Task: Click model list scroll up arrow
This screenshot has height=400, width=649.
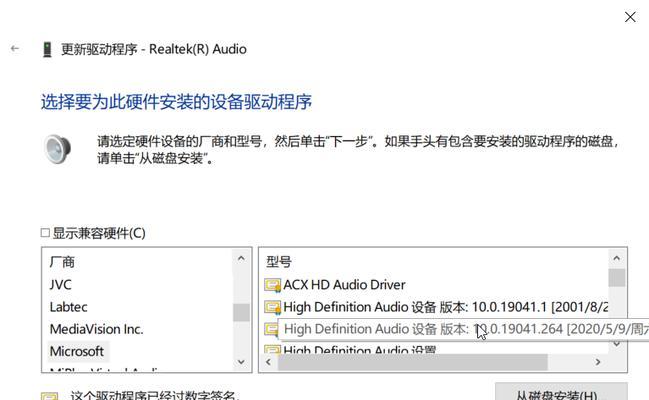Action: coord(617,258)
